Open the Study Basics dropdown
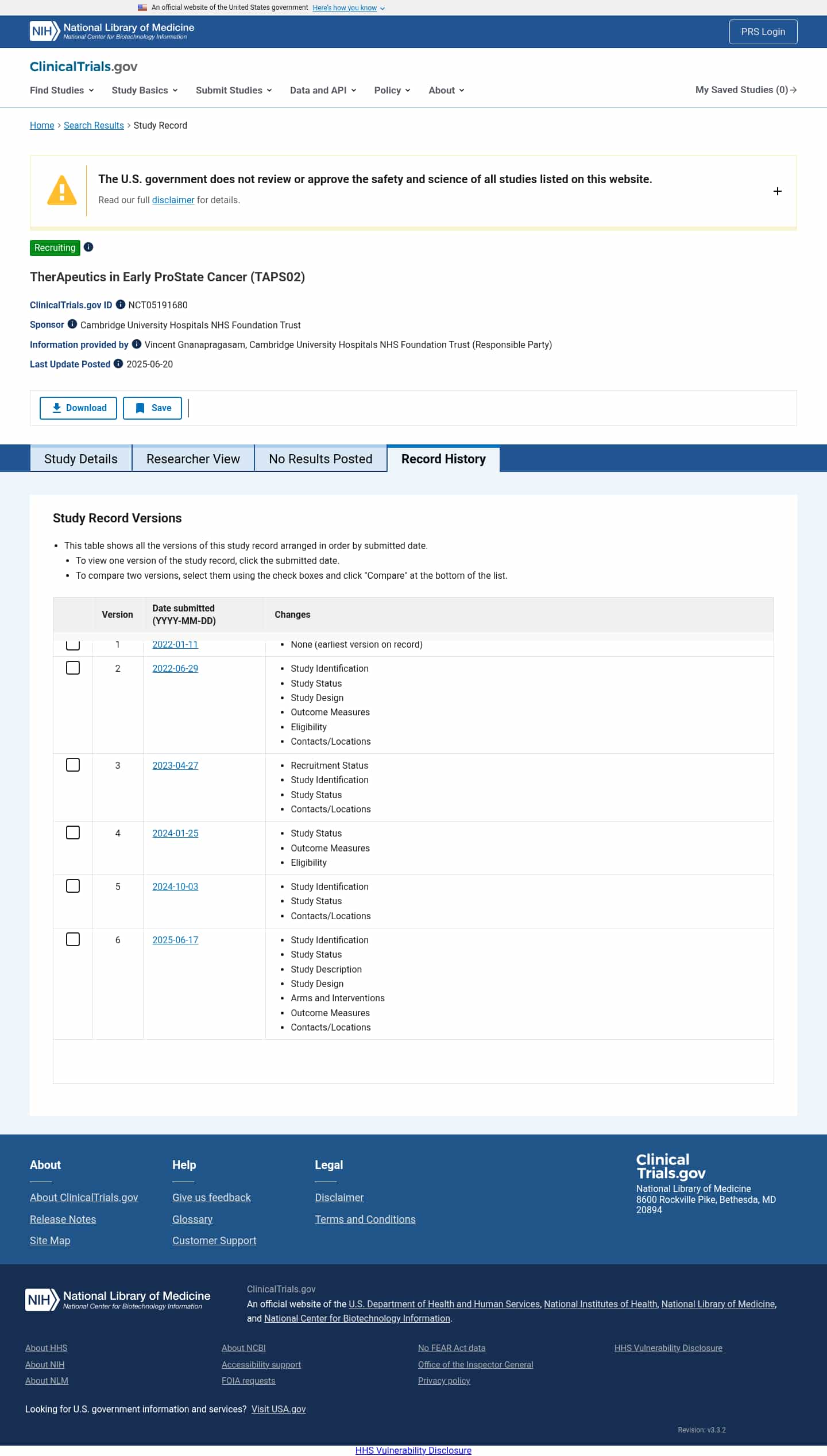827x1456 pixels. coord(145,90)
